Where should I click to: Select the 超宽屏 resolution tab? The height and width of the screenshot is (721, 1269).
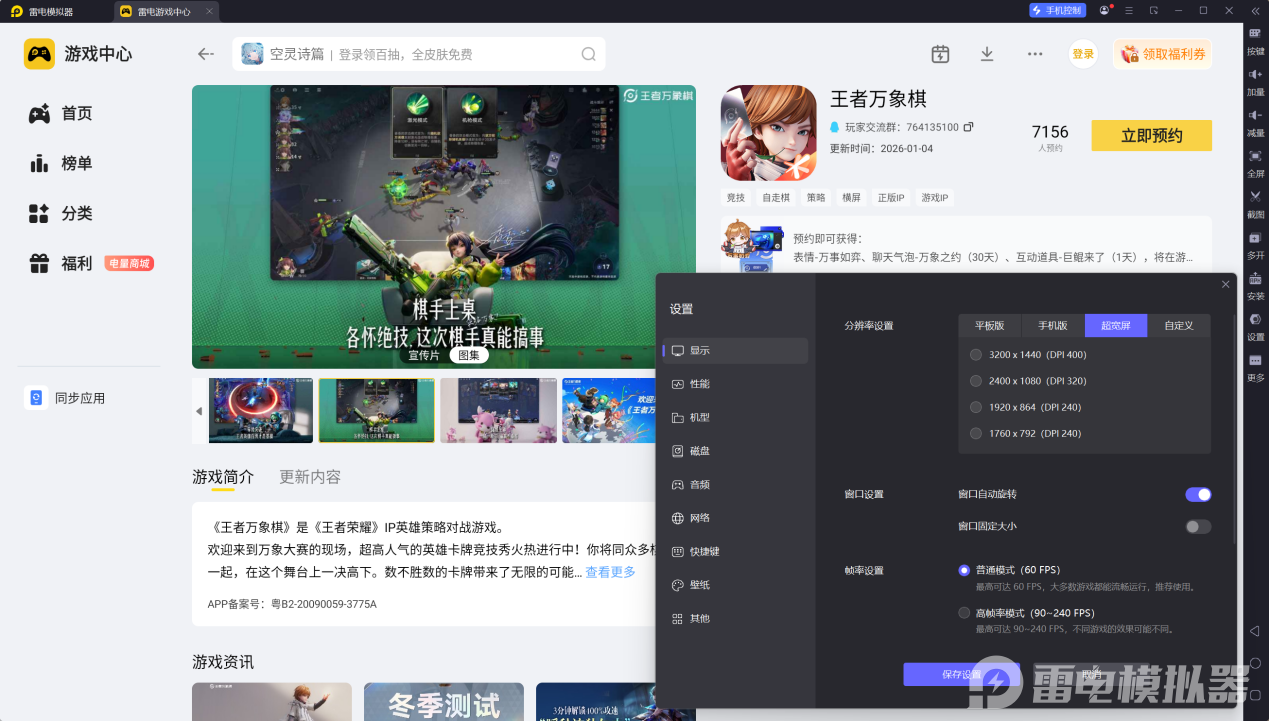pyautogui.click(x=1116, y=325)
